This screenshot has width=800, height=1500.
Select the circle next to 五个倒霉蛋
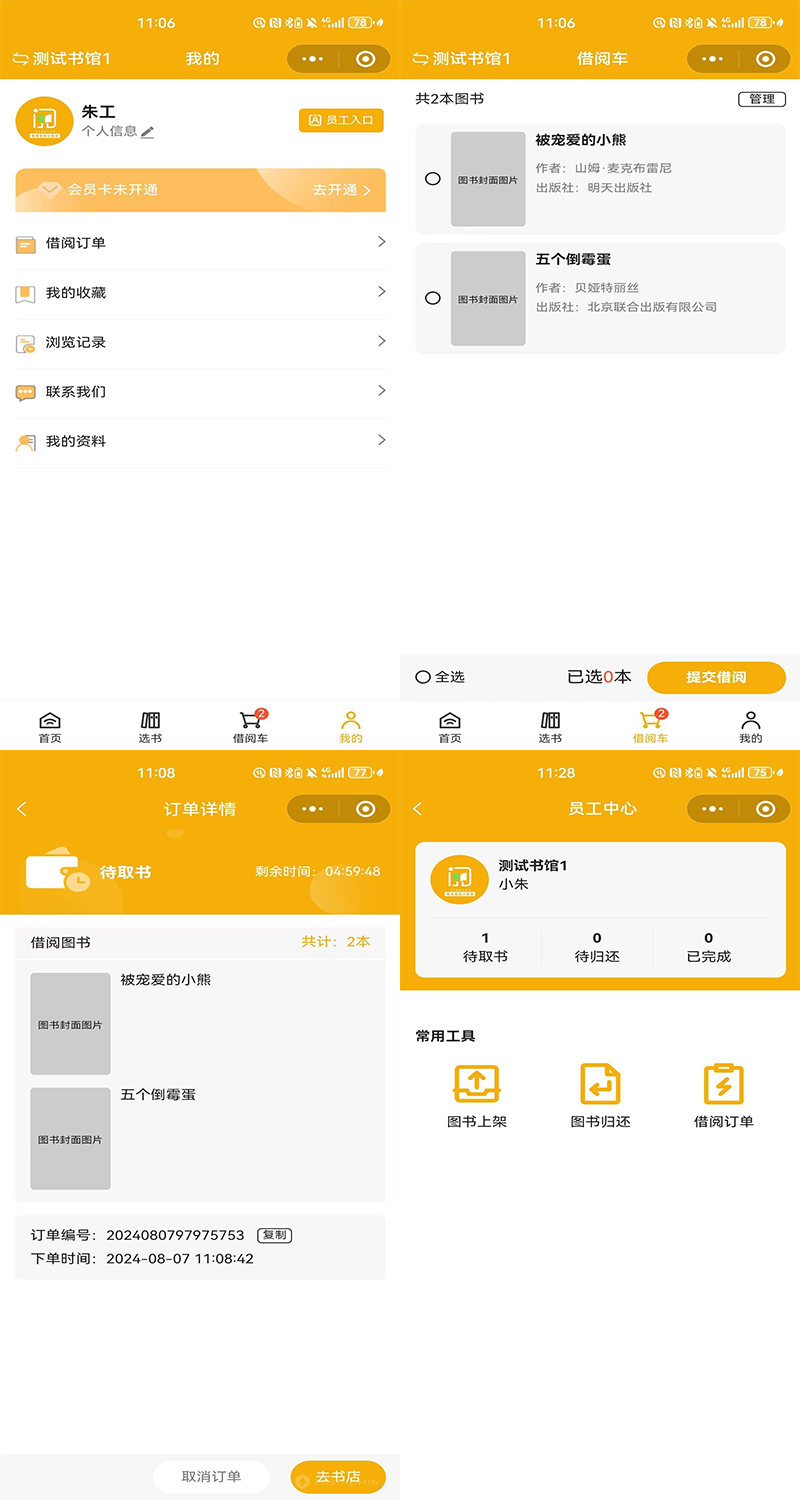[431, 297]
